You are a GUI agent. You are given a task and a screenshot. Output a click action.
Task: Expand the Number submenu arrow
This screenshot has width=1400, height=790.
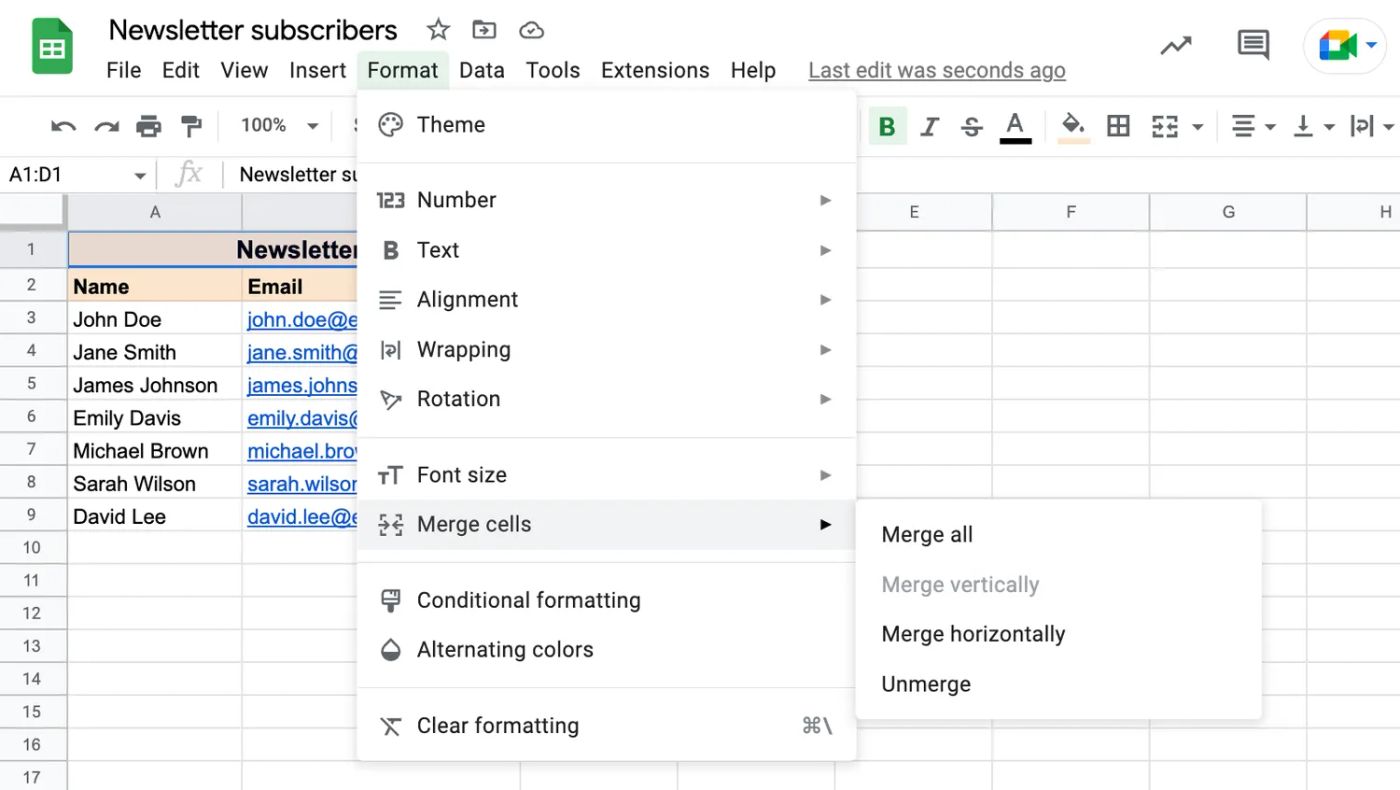point(825,200)
